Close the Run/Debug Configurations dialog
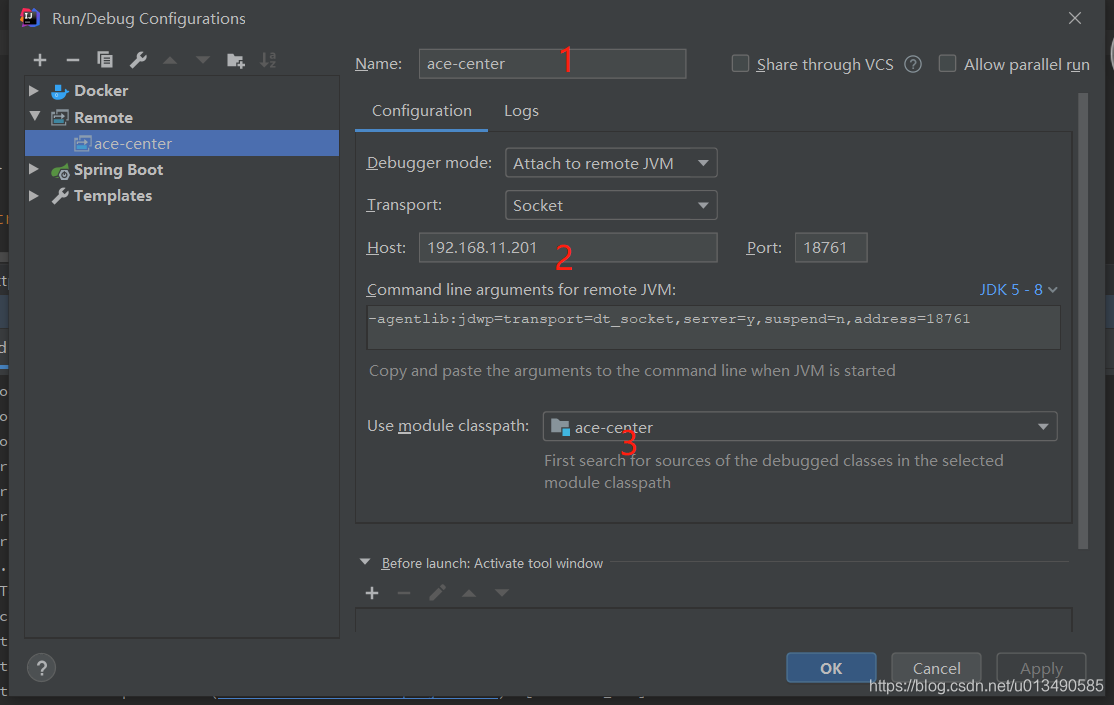 tap(1075, 18)
